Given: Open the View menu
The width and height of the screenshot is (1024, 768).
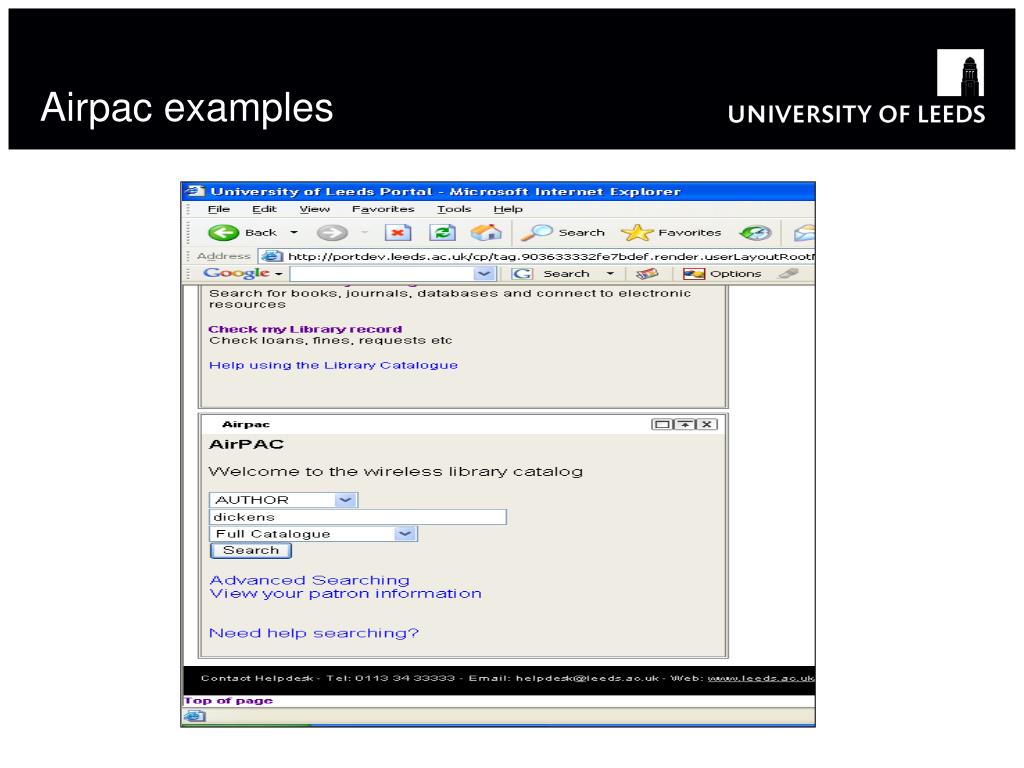Looking at the screenshot, I should 315,209.
